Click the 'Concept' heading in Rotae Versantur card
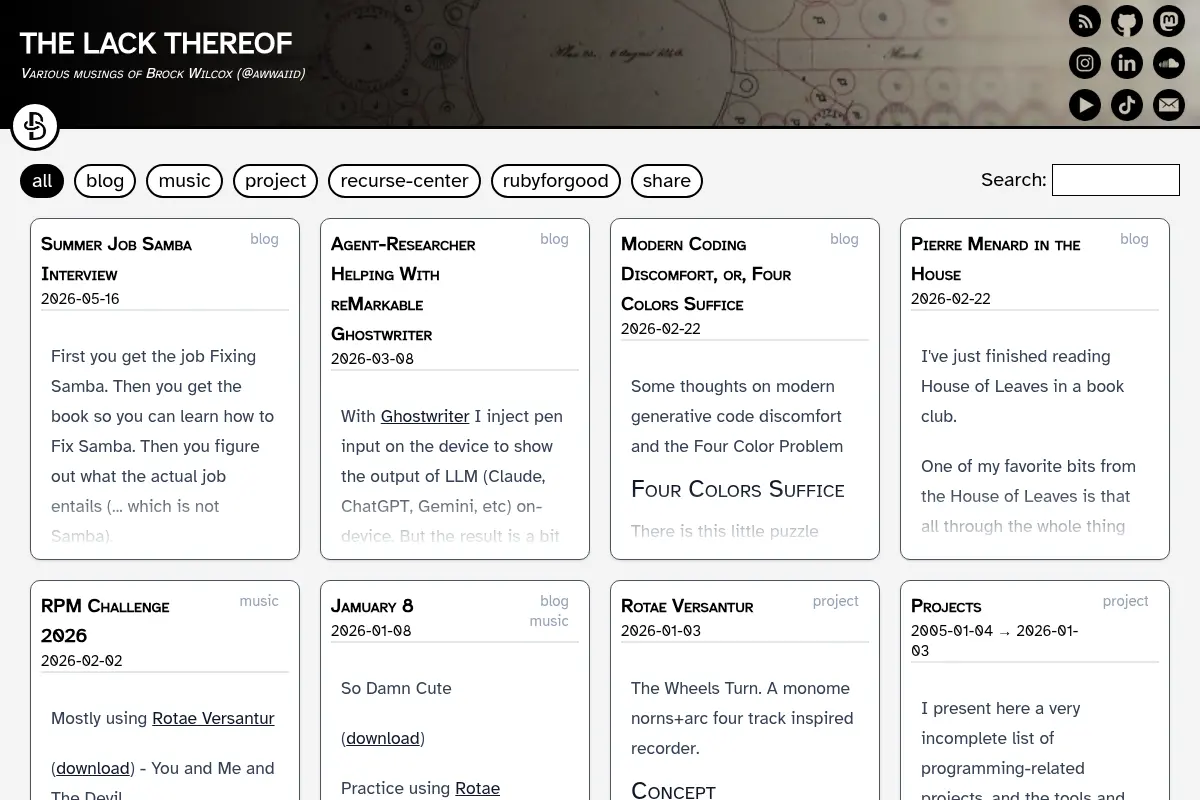 674,790
